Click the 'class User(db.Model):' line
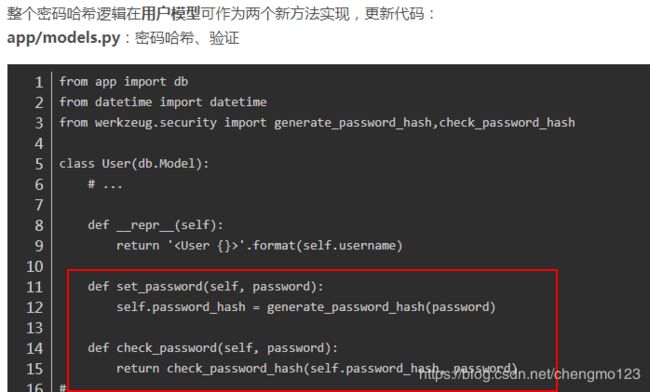 (134, 164)
